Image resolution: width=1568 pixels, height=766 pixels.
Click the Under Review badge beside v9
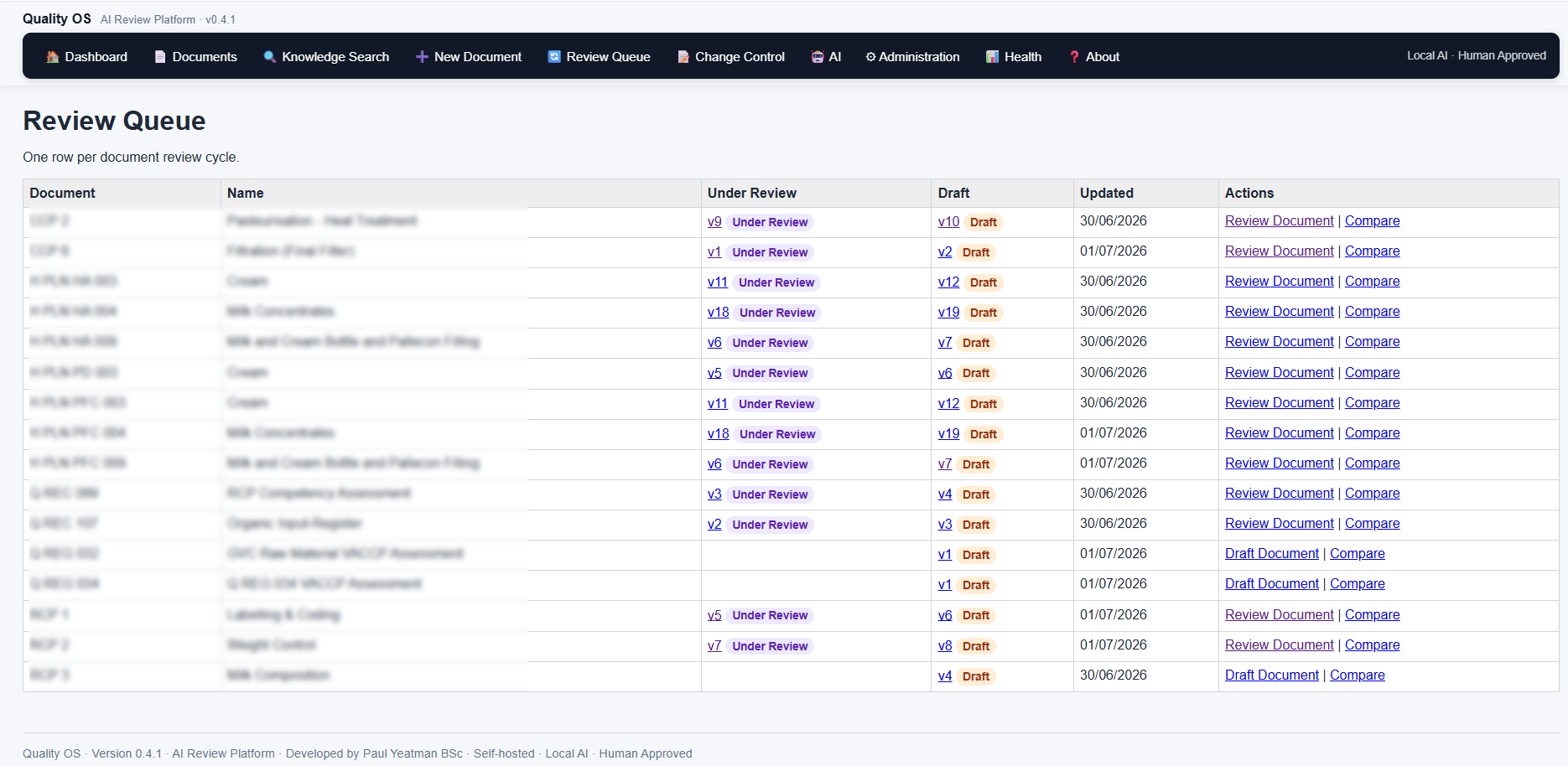click(770, 222)
